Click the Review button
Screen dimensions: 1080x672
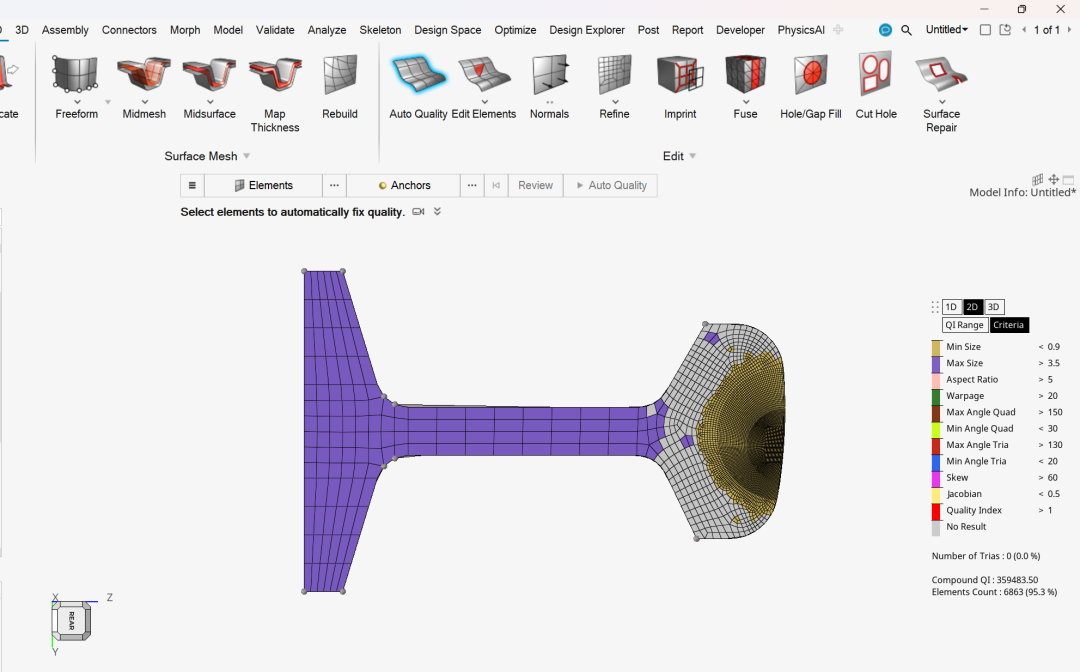pos(535,185)
